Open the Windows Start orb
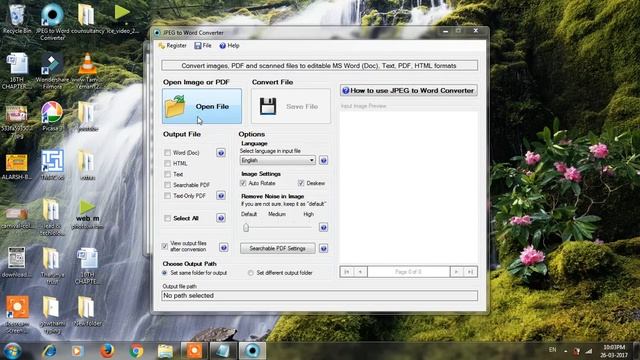This screenshot has height=360, width=640. point(13,351)
